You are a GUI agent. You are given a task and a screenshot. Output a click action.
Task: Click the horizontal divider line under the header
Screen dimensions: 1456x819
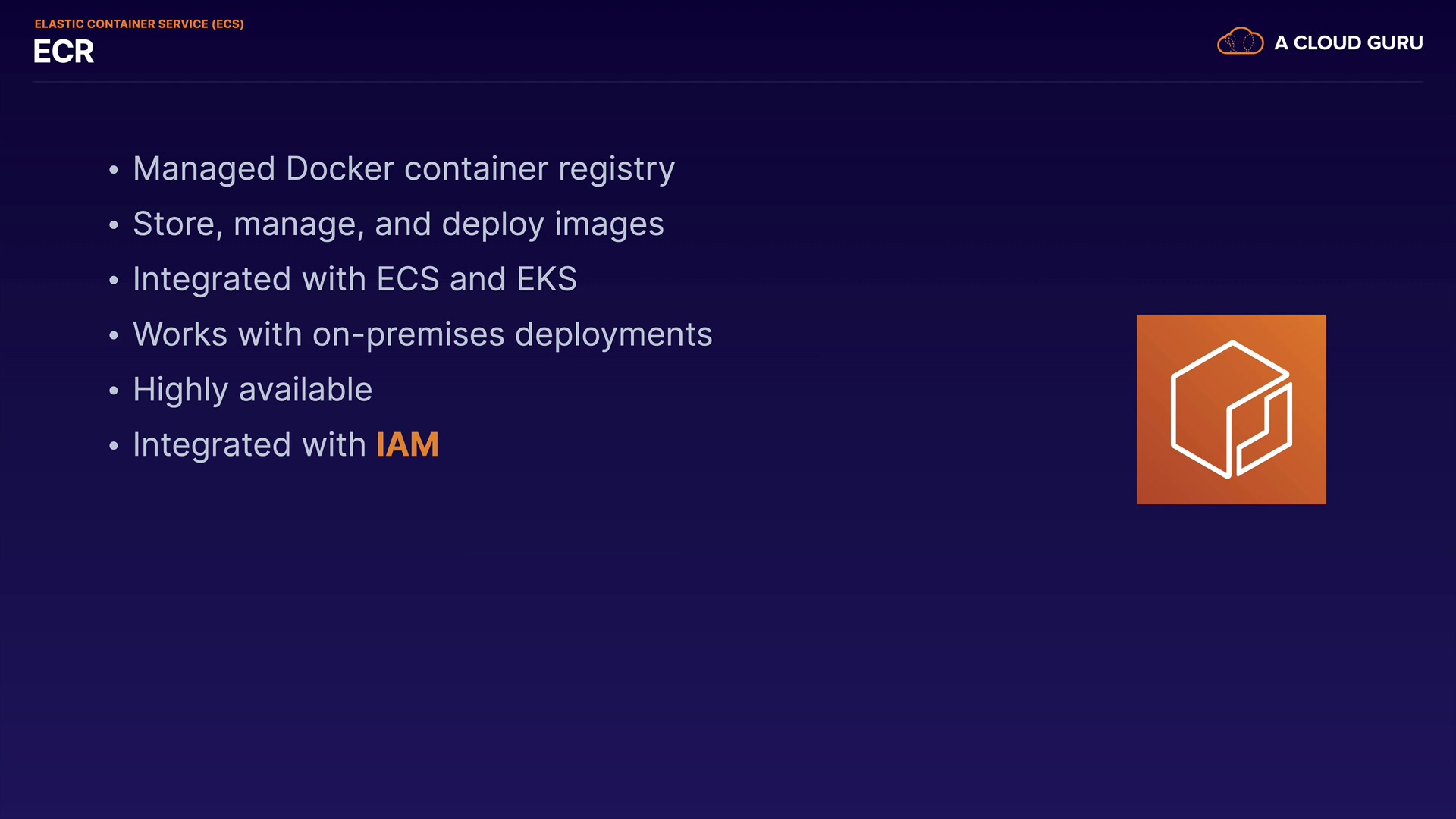[728, 82]
